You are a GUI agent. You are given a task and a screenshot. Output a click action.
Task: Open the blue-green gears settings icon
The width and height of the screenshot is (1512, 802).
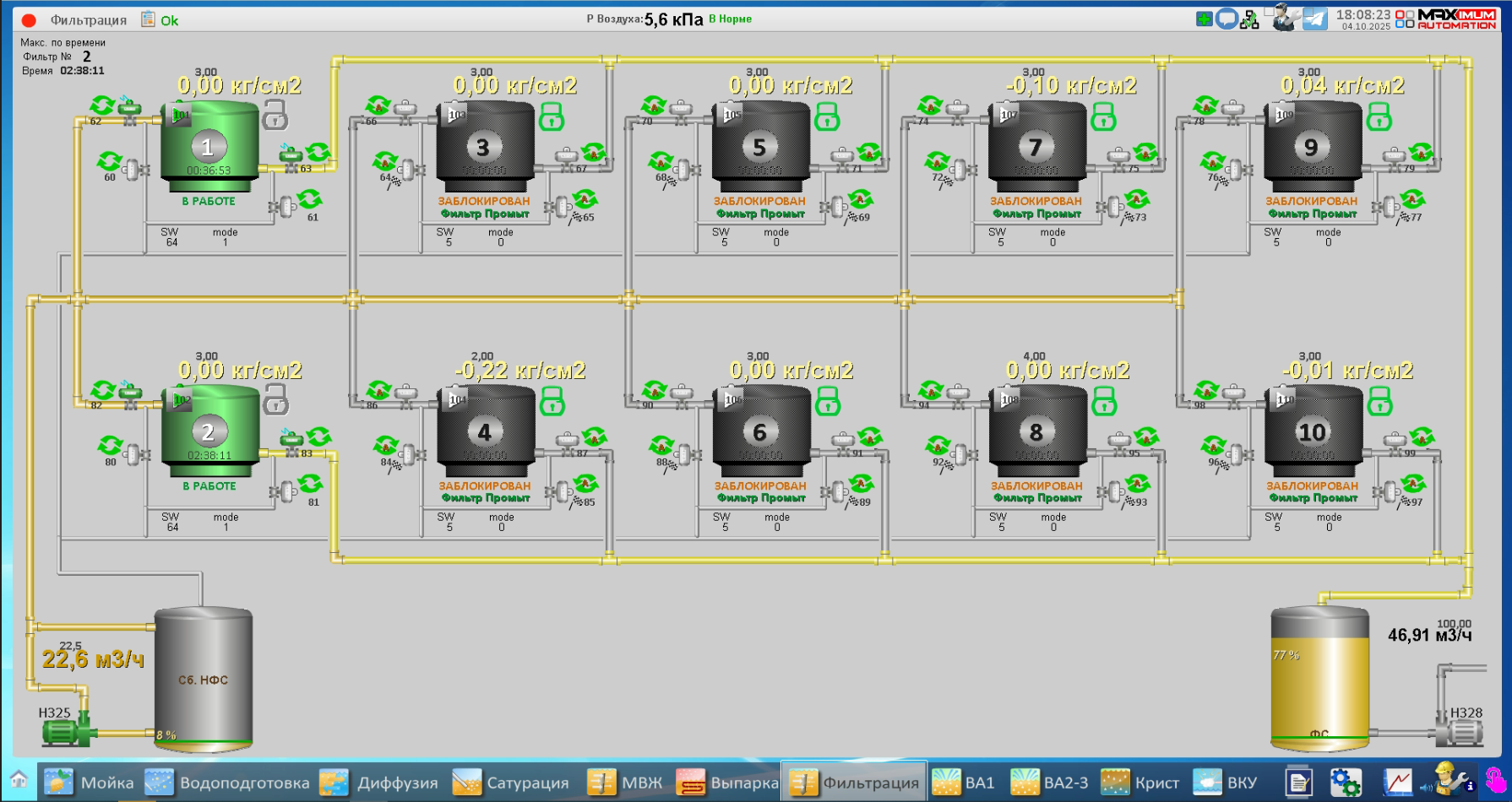click(1346, 782)
